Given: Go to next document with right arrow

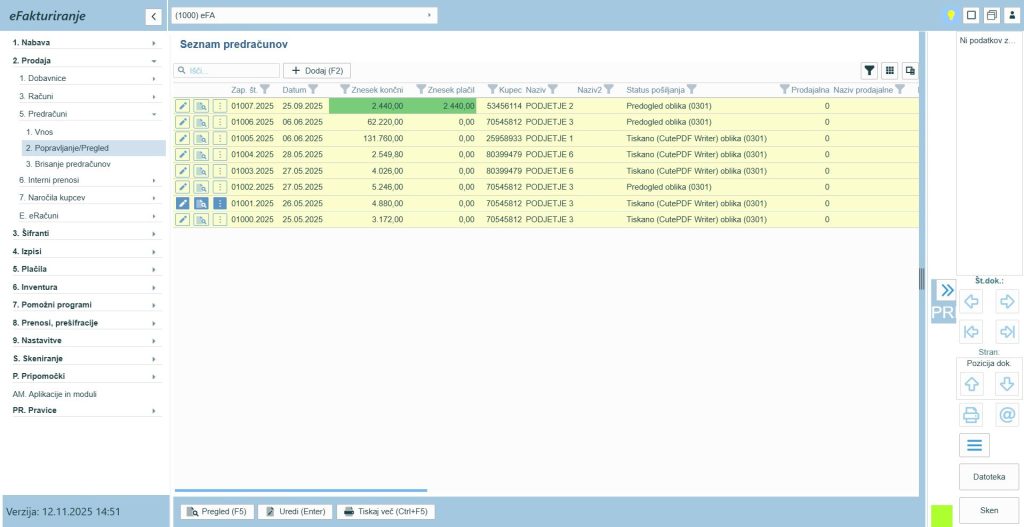Looking at the screenshot, I should (1007, 301).
